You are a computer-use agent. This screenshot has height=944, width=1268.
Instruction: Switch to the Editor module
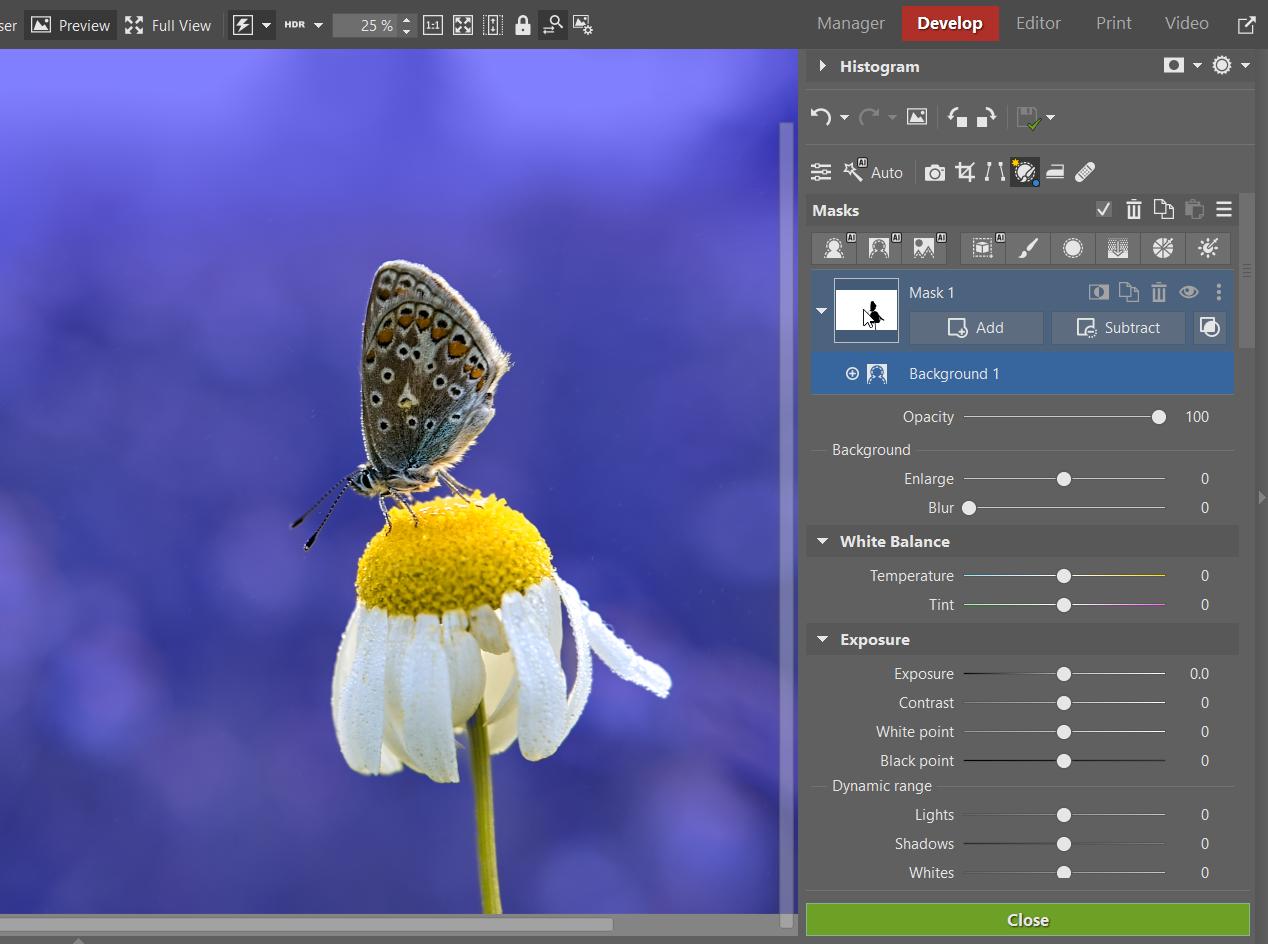pos(1038,23)
